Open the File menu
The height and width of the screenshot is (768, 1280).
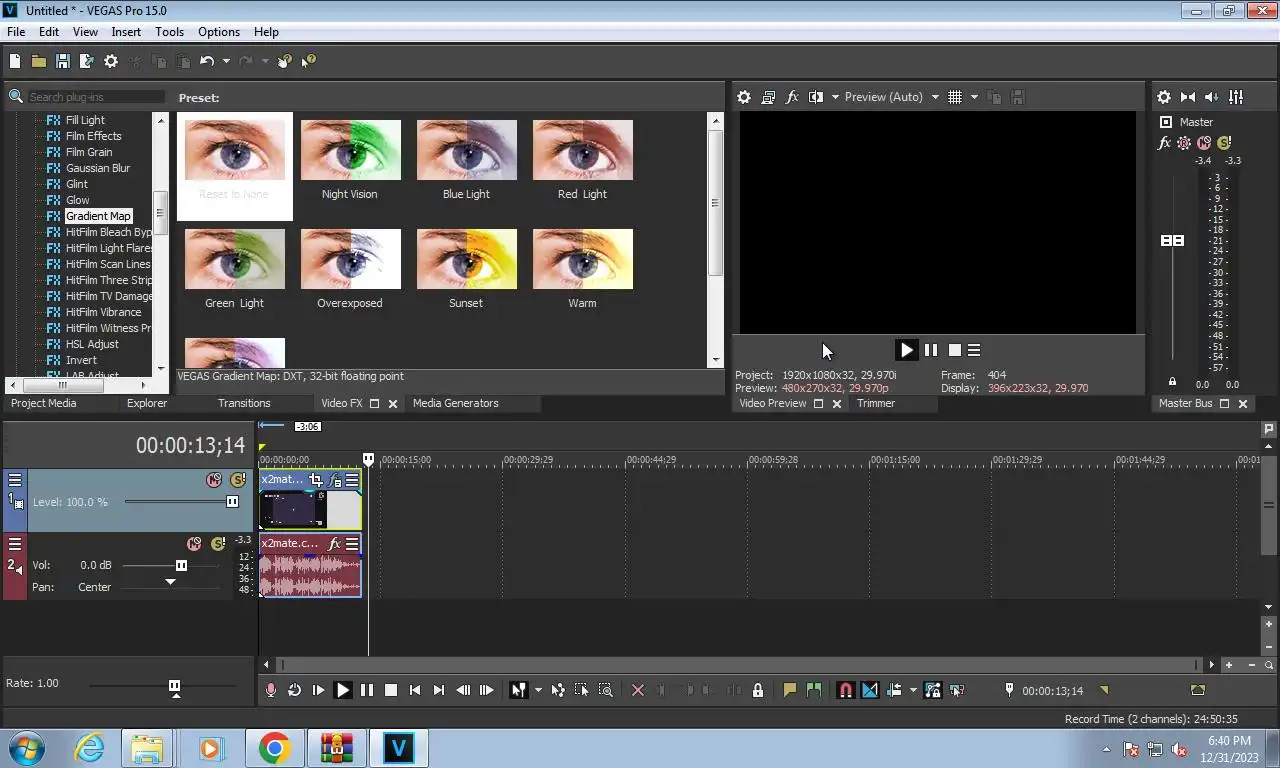[16, 32]
